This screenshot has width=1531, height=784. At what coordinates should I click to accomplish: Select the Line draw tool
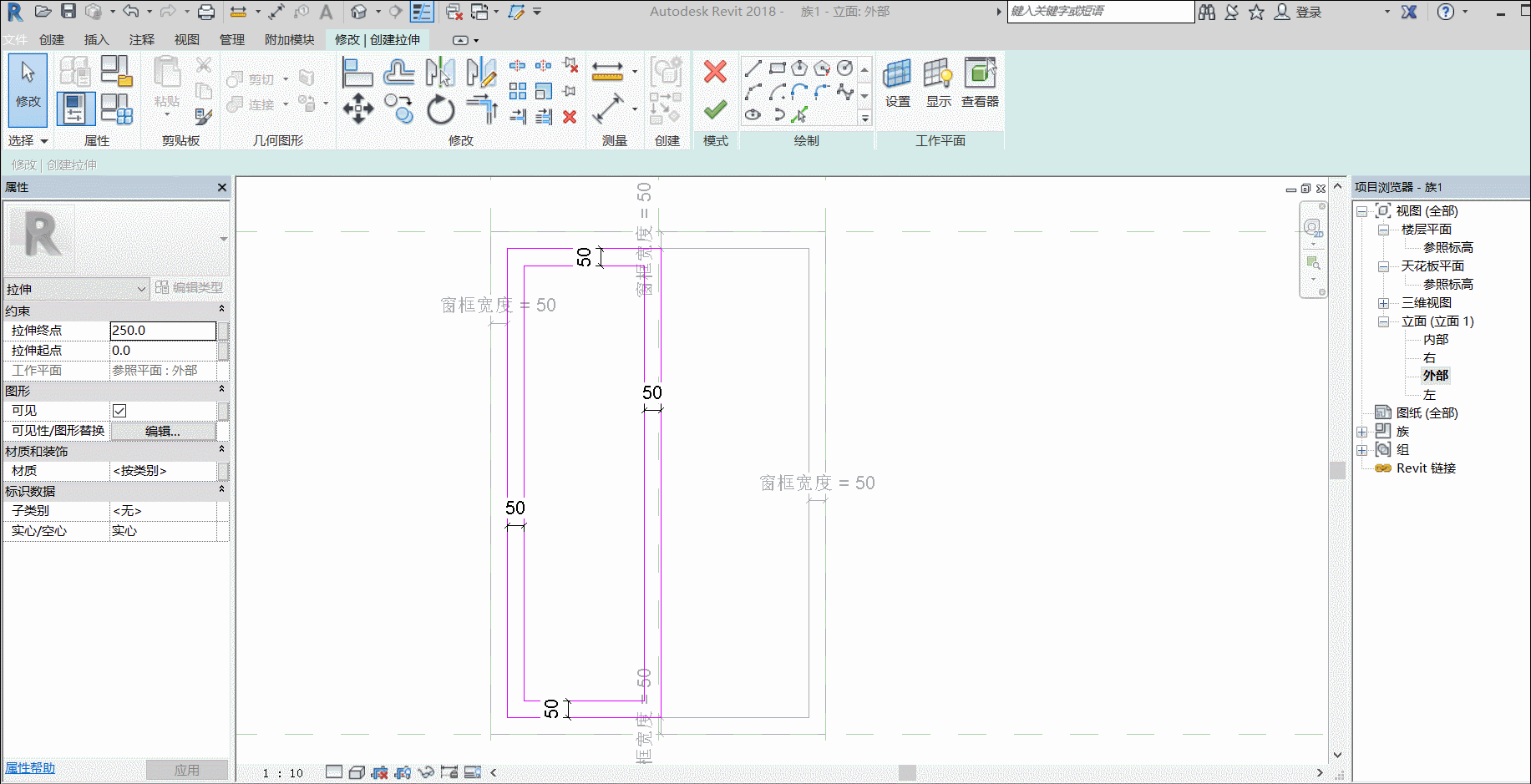click(753, 68)
